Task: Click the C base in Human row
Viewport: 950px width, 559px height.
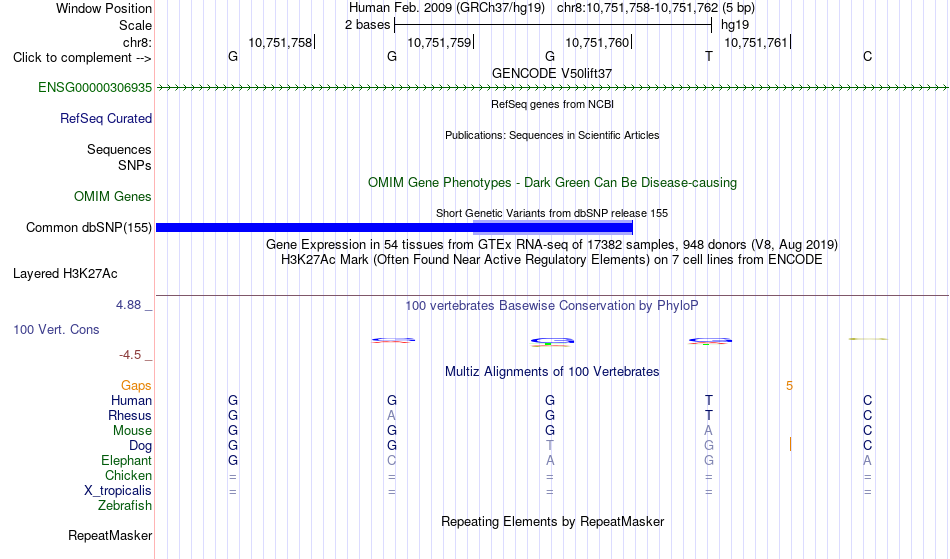Action: (x=868, y=401)
